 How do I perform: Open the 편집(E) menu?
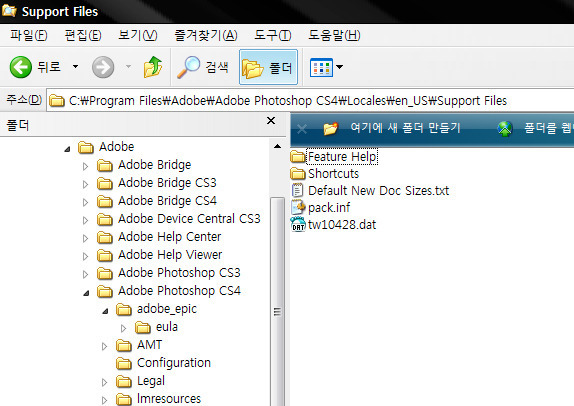[x=83, y=36]
